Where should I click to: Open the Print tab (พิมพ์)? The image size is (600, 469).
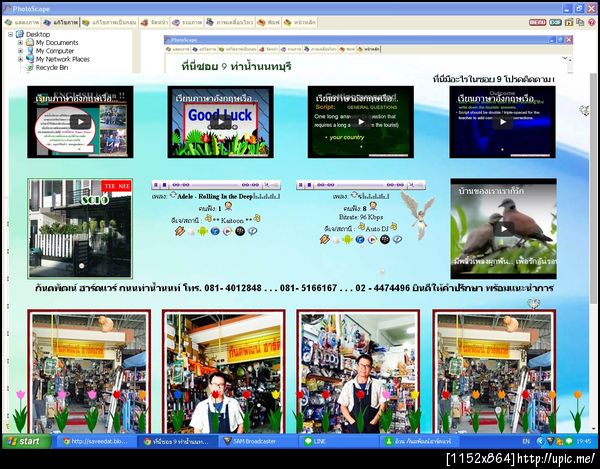[269, 23]
